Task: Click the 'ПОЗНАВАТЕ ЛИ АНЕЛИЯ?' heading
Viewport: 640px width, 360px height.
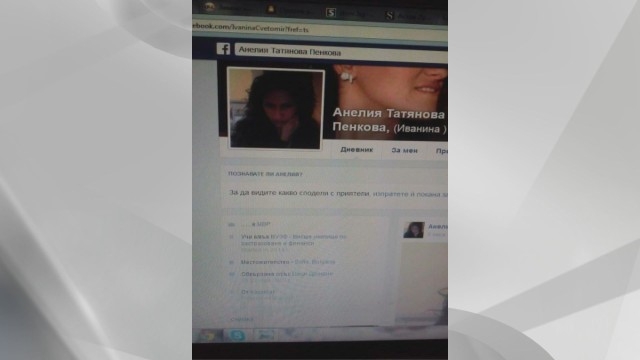Action: point(265,174)
